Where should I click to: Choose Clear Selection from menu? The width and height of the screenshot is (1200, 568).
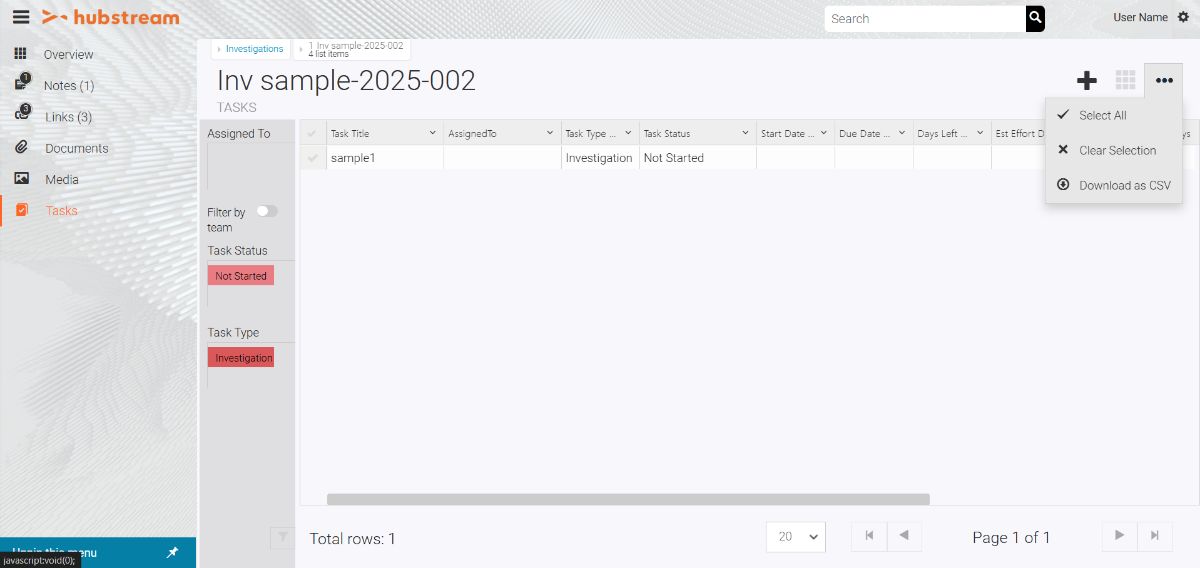coord(1114,150)
